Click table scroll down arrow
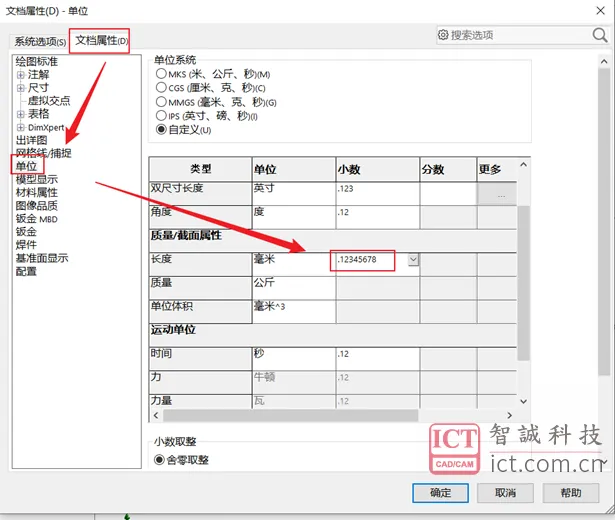Screen dimensions: 615x520 523,401
